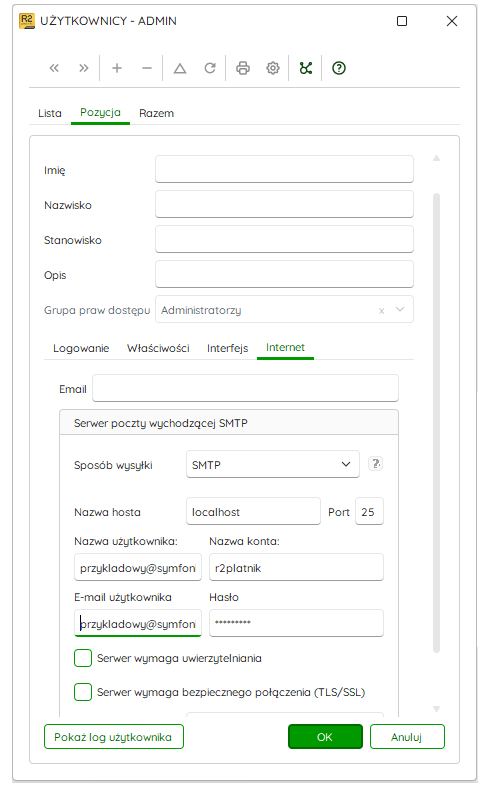This screenshot has width=484, height=789.
Task: Click the Hasło password field
Action: tap(296, 623)
